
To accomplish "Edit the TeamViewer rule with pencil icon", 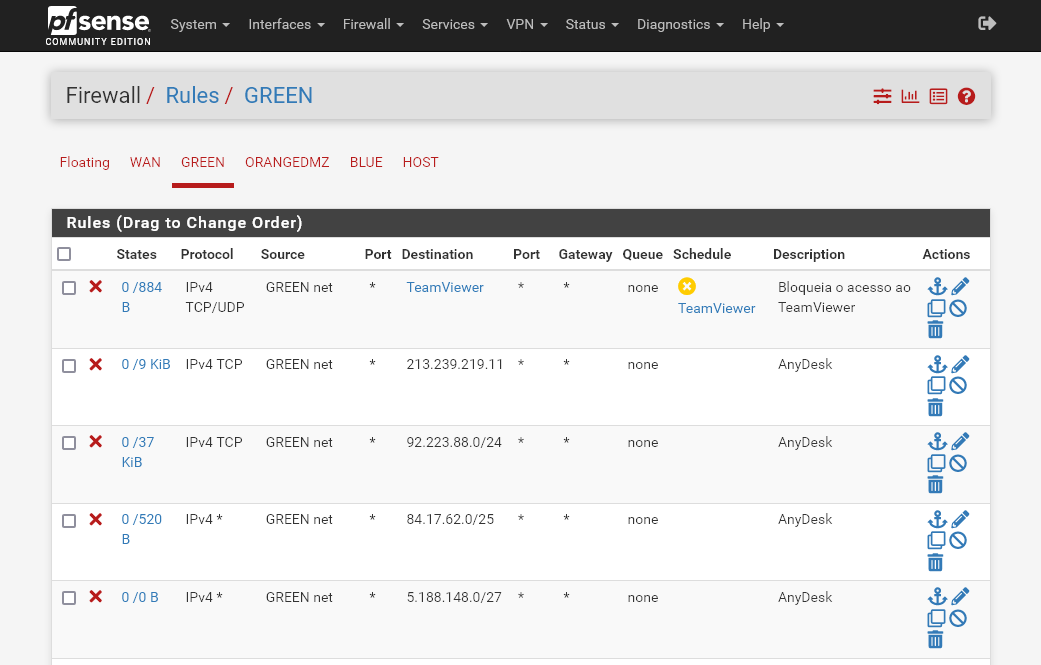I will point(960,287).
